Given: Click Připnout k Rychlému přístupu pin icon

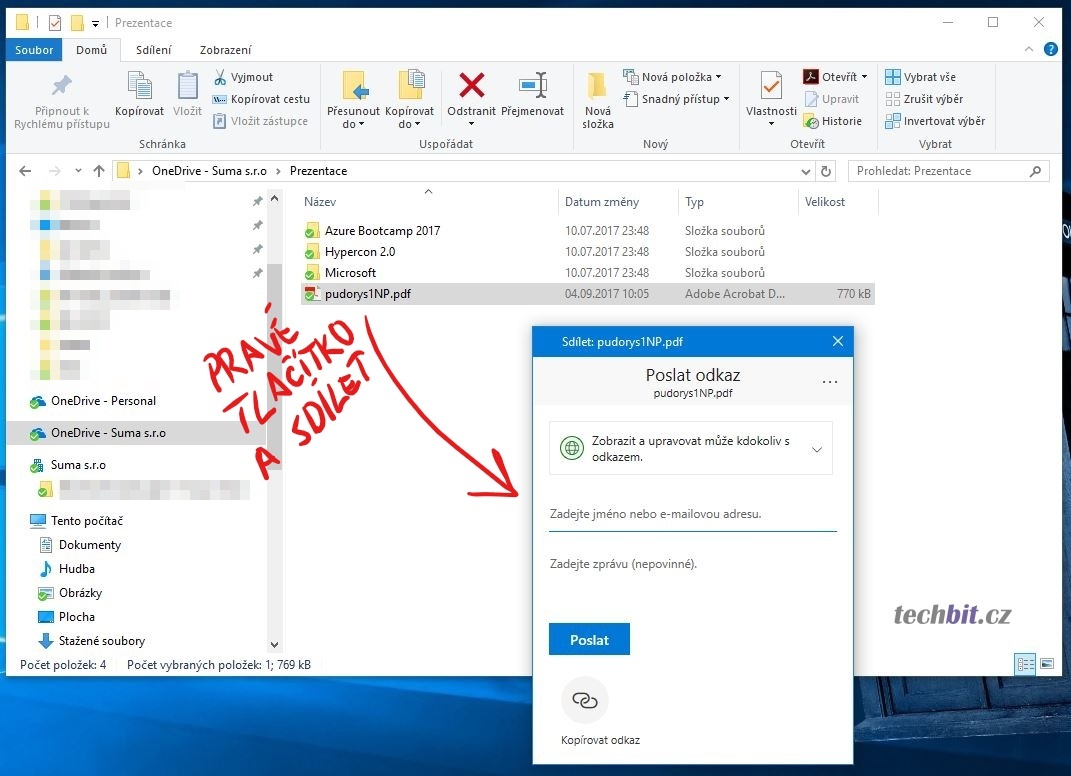Looking at the screenshot, I should [x=62, y=87].
